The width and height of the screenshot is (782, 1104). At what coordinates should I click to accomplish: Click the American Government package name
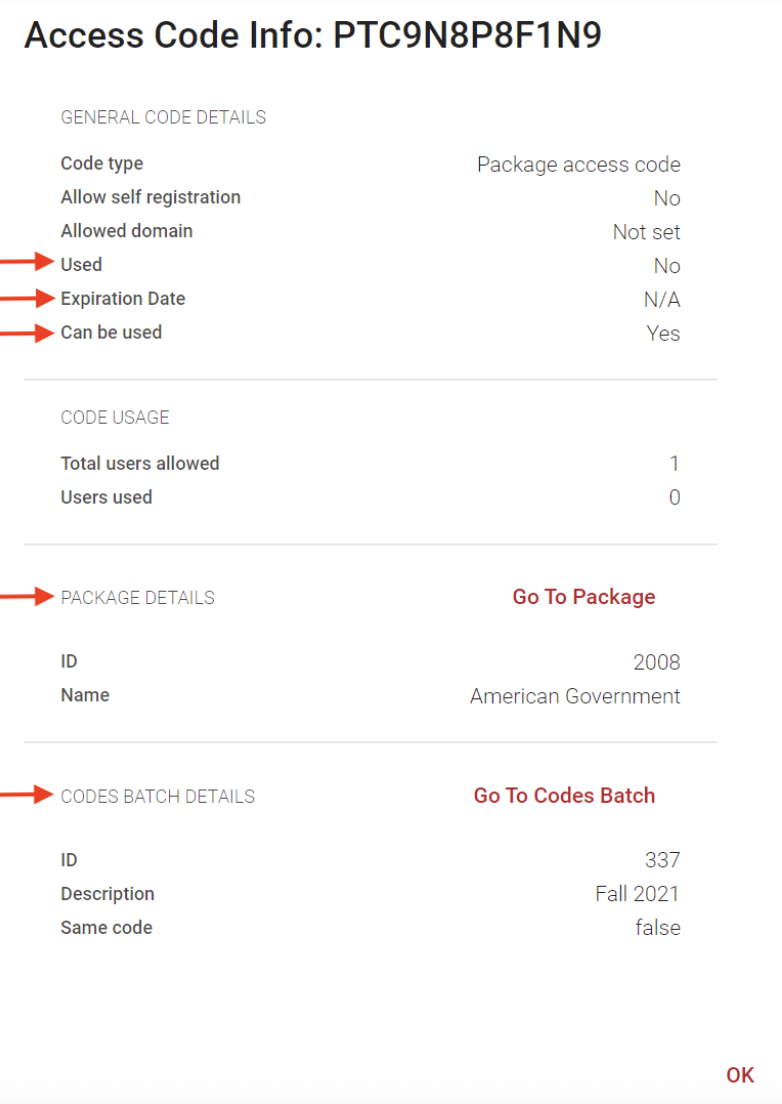pos(575,696)
